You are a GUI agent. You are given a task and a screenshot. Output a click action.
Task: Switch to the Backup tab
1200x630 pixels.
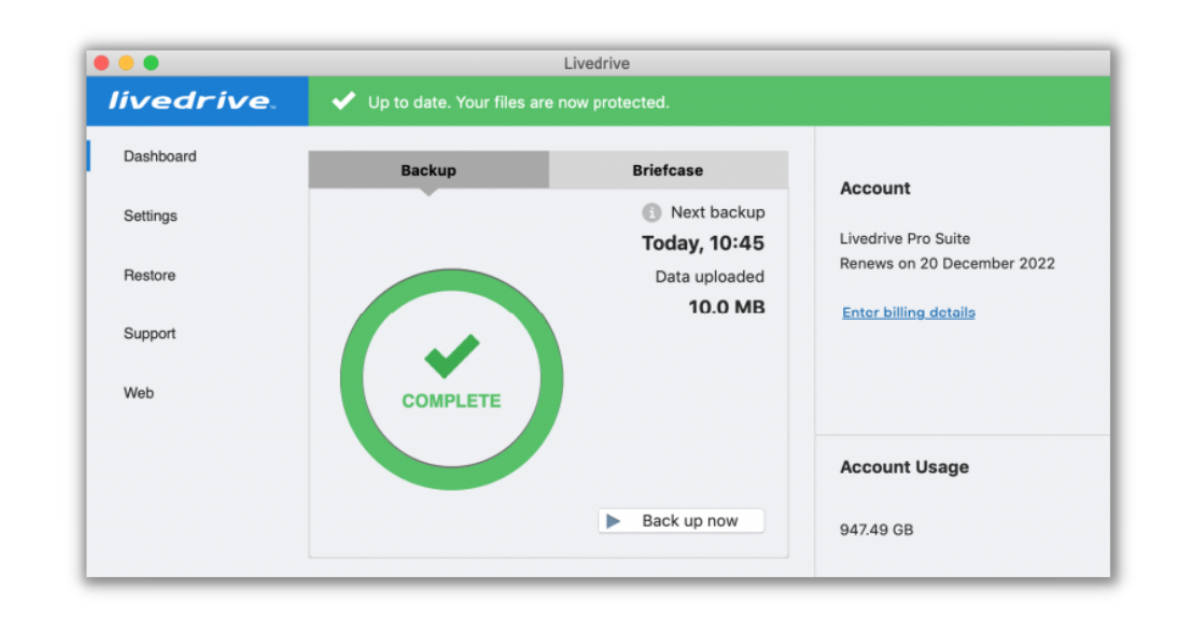pos(428,170)
